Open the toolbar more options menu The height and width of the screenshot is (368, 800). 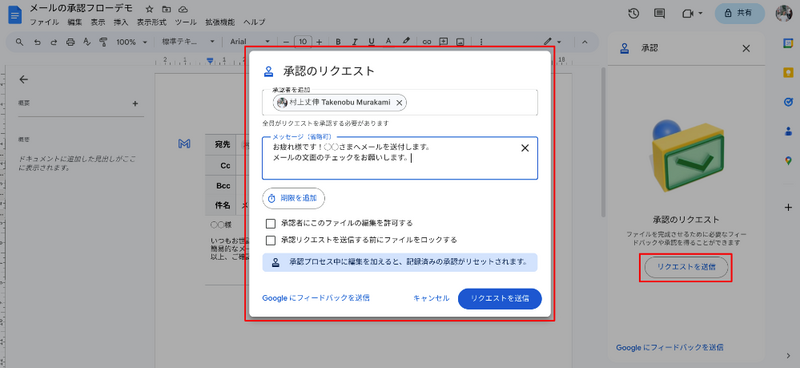pyautogui.click(x=481, y=42)
